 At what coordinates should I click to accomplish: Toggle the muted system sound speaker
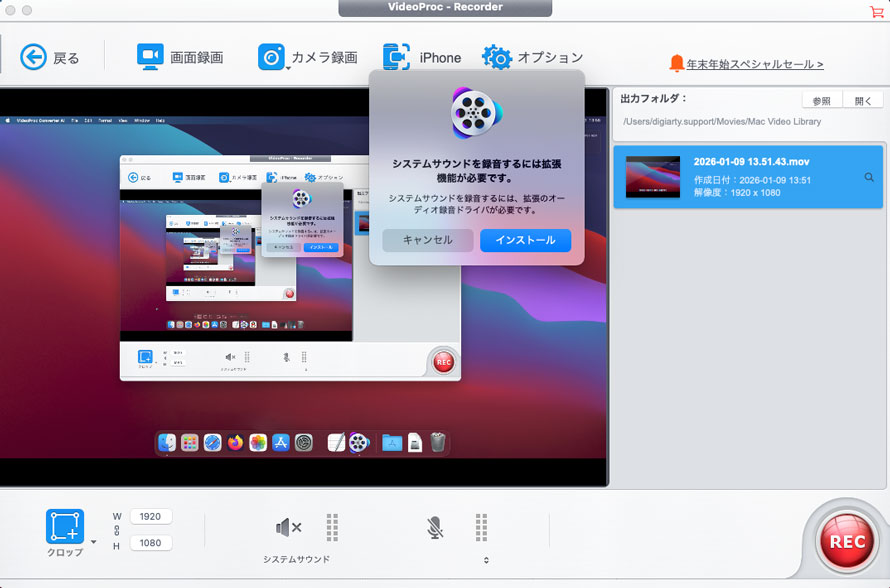(289, 527)
